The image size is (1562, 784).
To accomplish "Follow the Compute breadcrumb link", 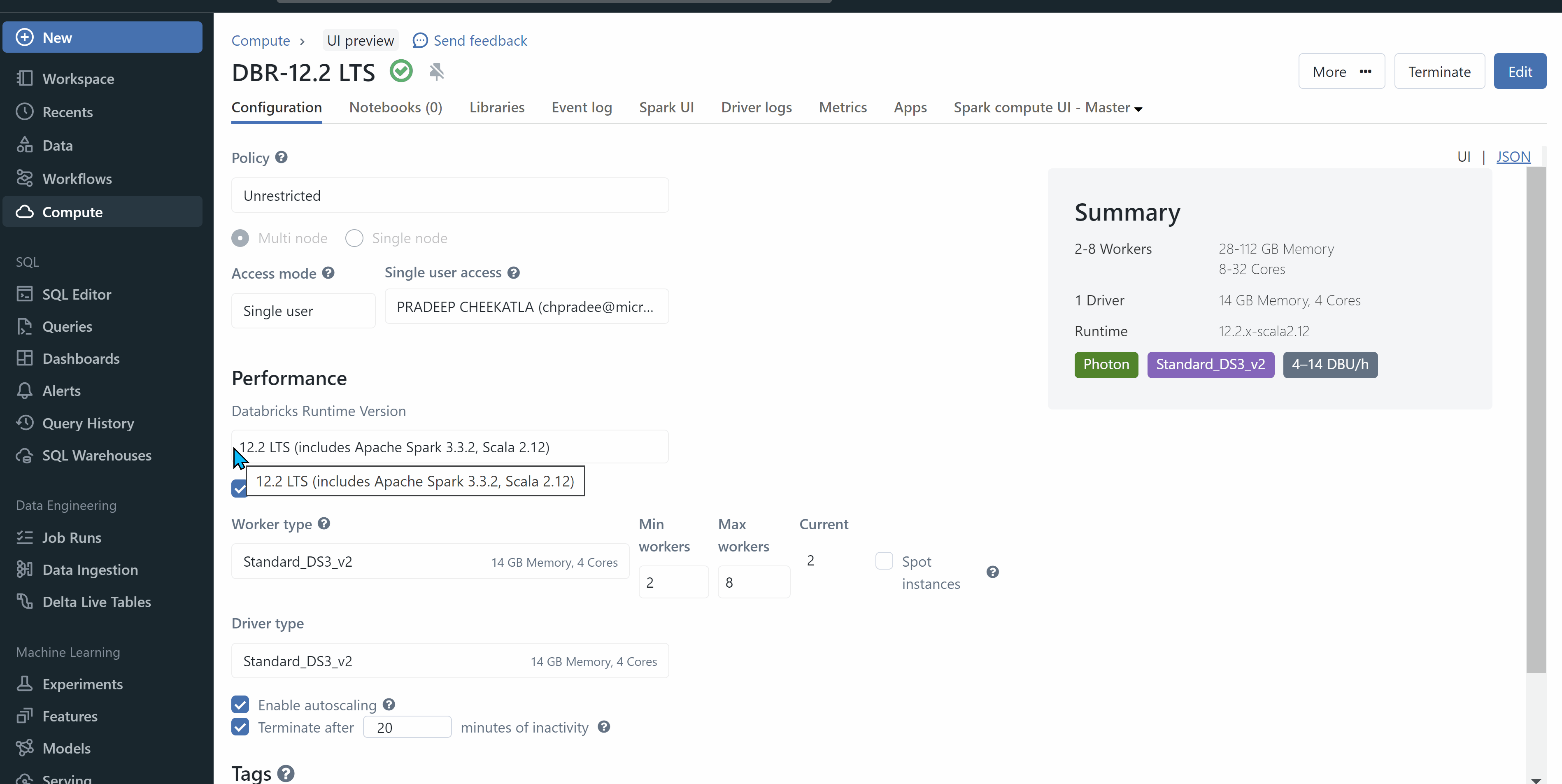I will [x=261, y=41].
